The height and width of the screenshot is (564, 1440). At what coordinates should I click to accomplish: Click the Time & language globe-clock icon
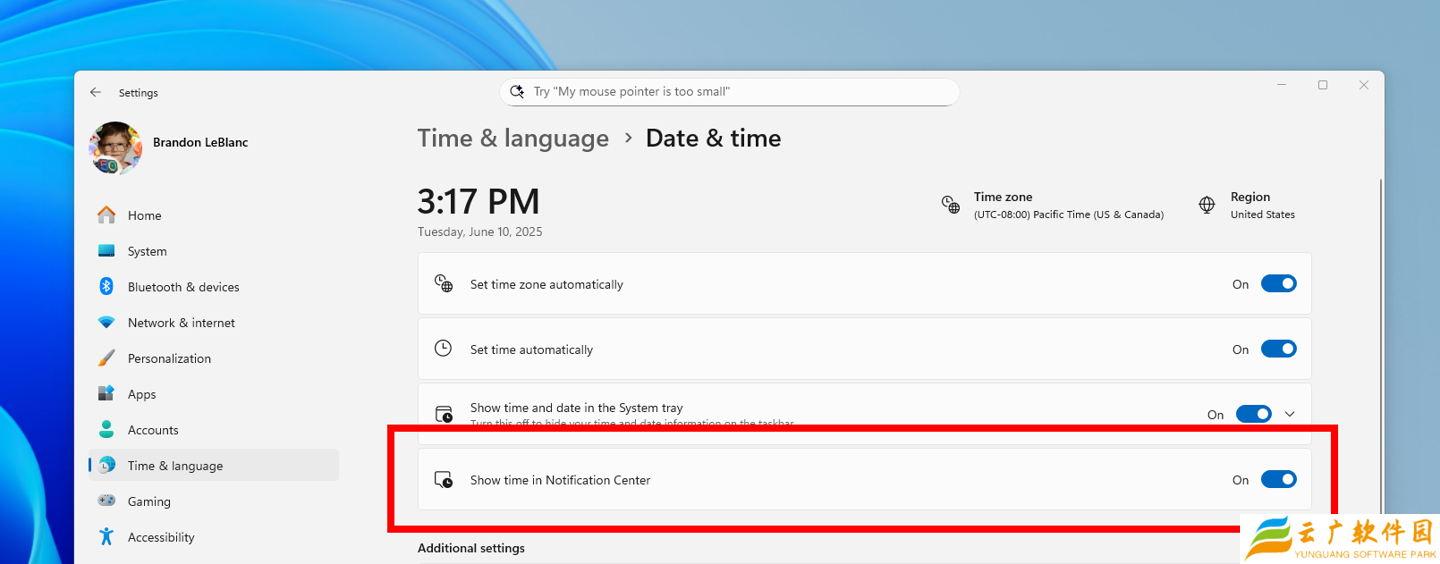(x=106, y=466)
